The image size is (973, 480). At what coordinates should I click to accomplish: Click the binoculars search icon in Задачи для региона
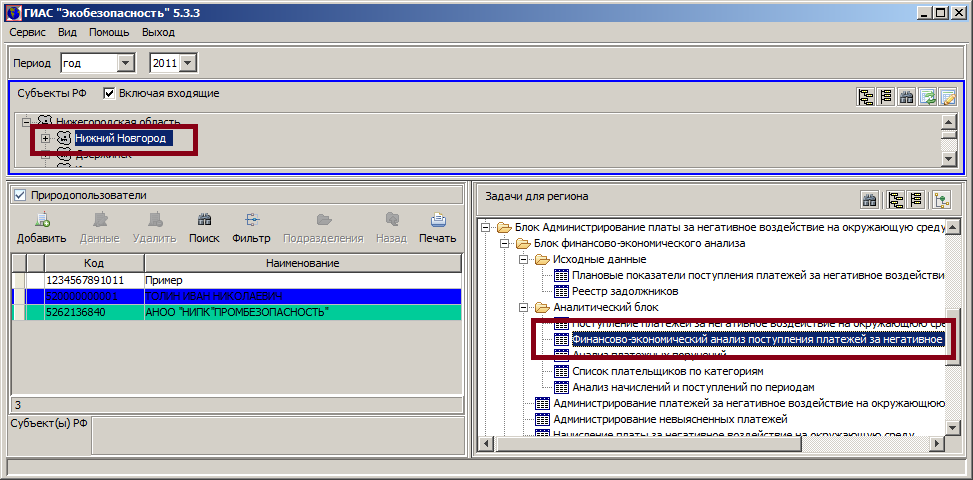pyautogui.click(x=870, y=199)
